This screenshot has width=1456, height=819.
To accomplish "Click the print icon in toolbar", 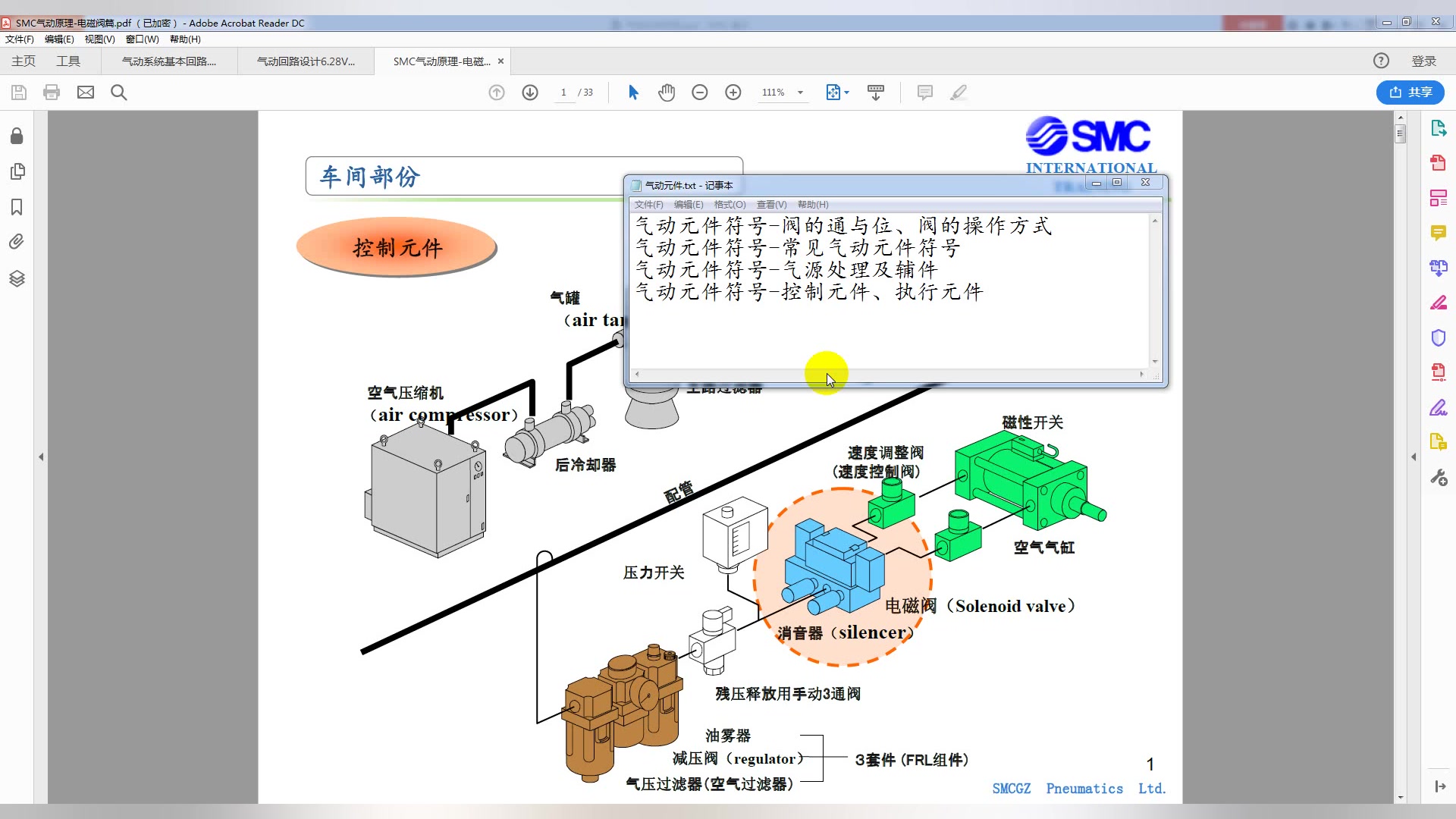I will coord(52,93).
